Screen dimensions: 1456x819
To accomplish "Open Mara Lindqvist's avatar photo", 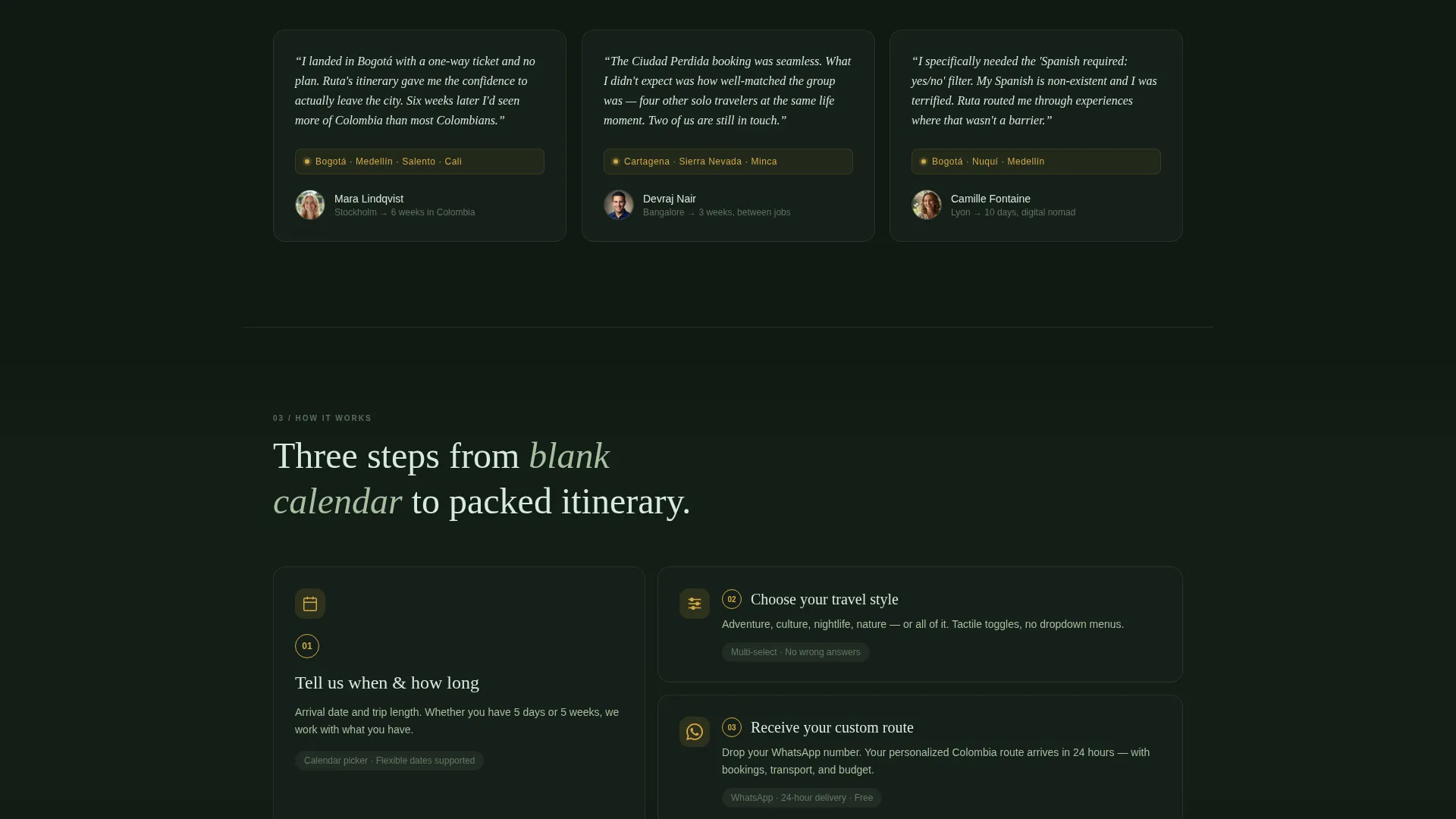I will [310, 205].
